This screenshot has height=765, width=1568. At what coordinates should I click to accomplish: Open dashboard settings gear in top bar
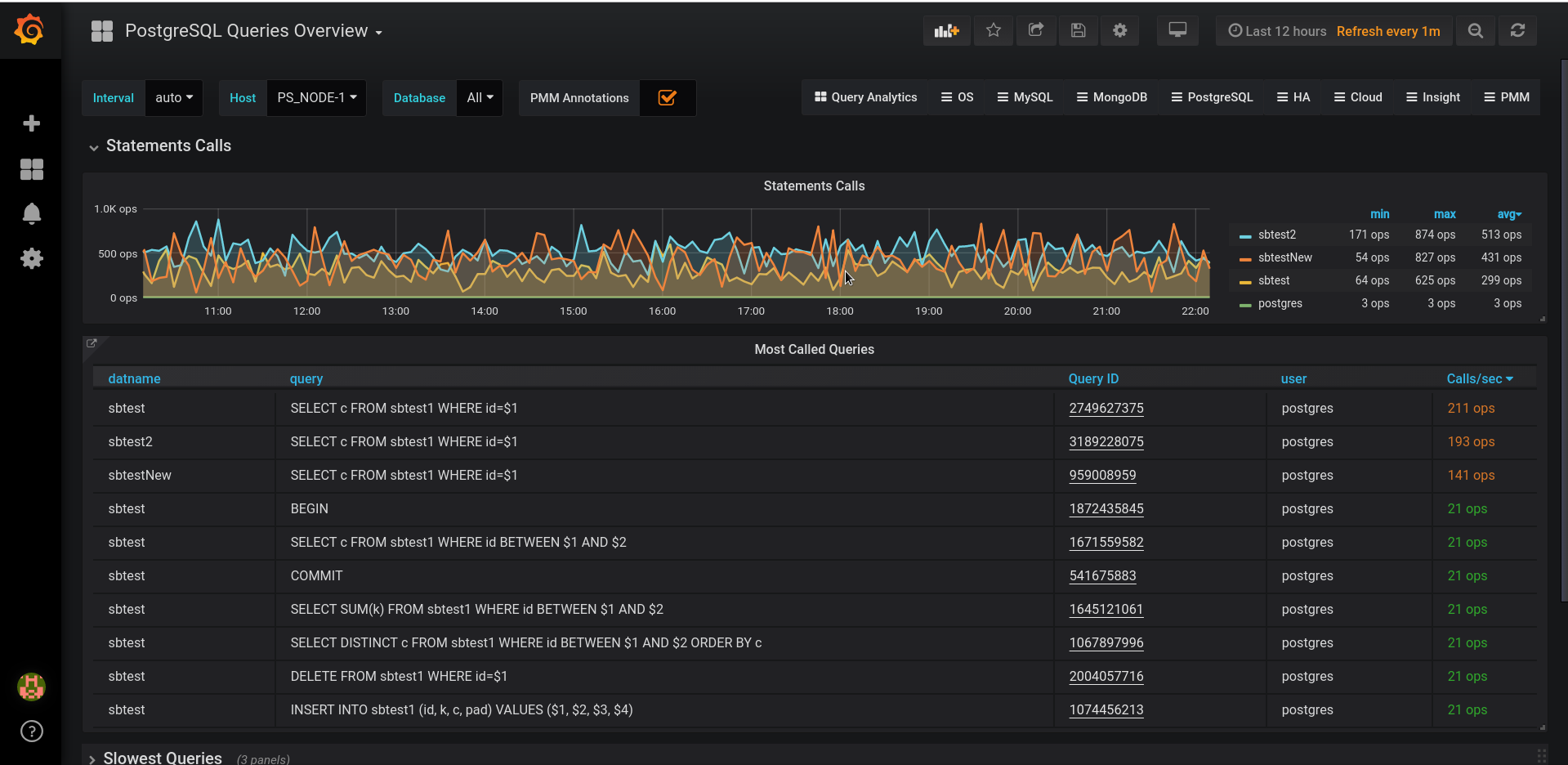(x=1119, y=30)
